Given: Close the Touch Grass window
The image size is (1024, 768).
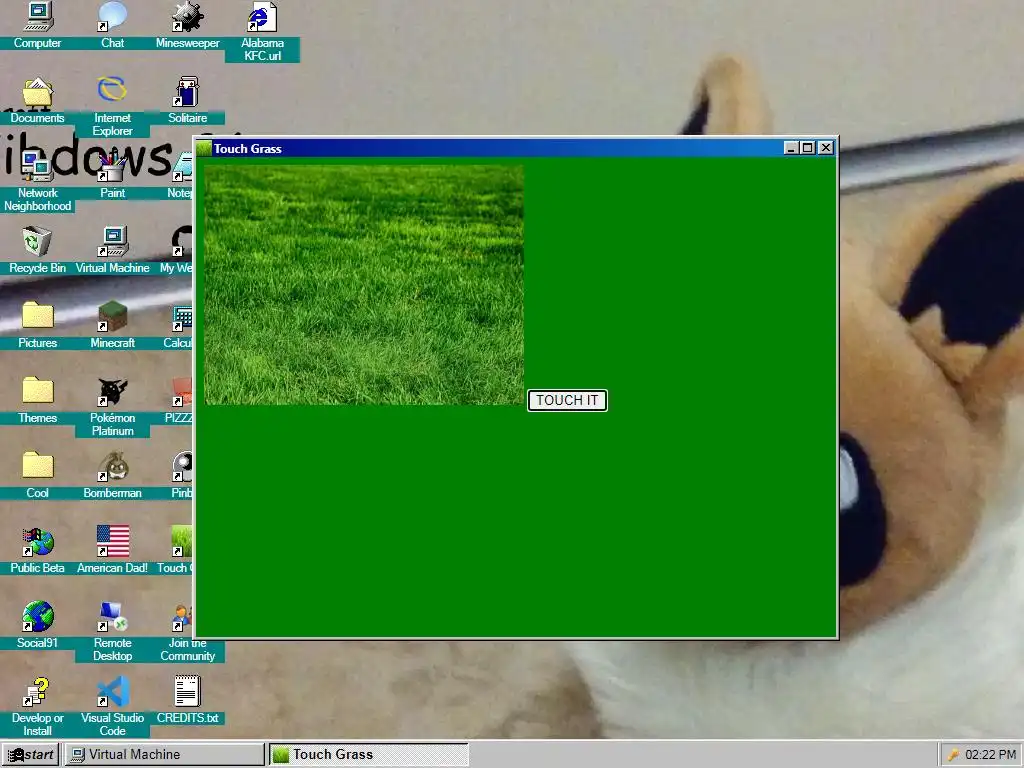Looking at the screenshot, I should (826, 148).
